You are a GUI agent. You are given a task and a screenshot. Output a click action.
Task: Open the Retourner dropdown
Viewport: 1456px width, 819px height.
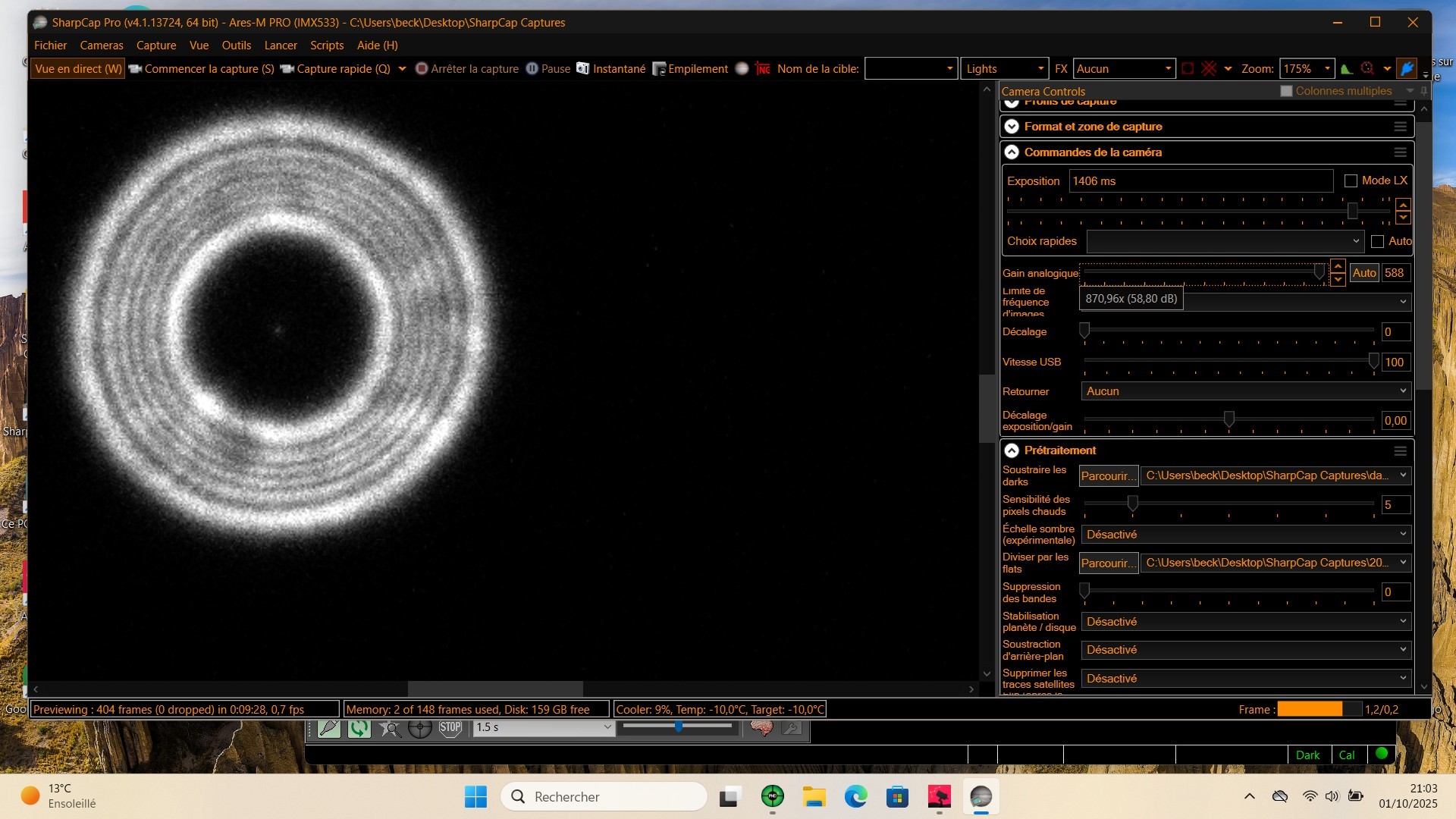(x=1246, y=391)
